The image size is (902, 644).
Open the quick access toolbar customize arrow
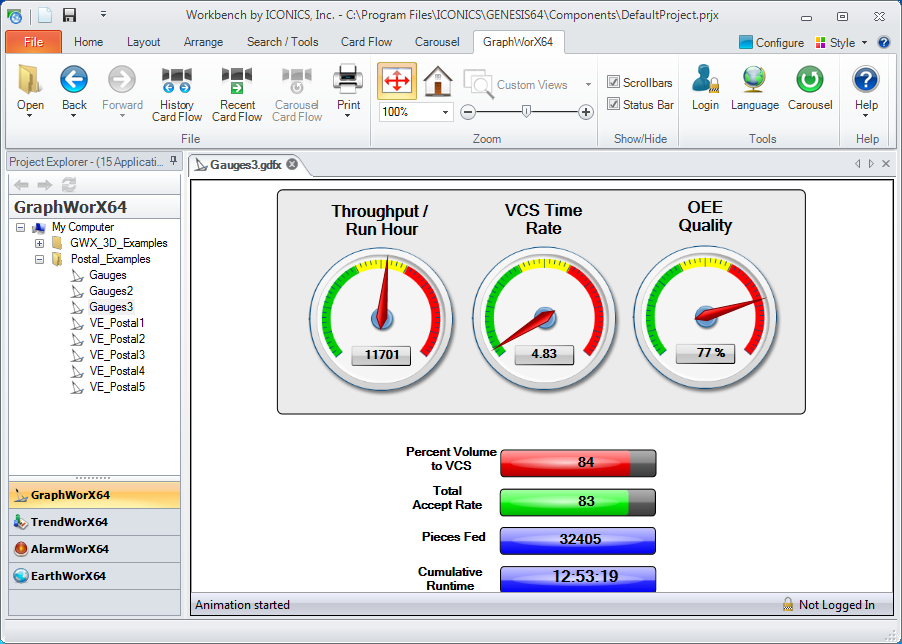coord(104,14)
